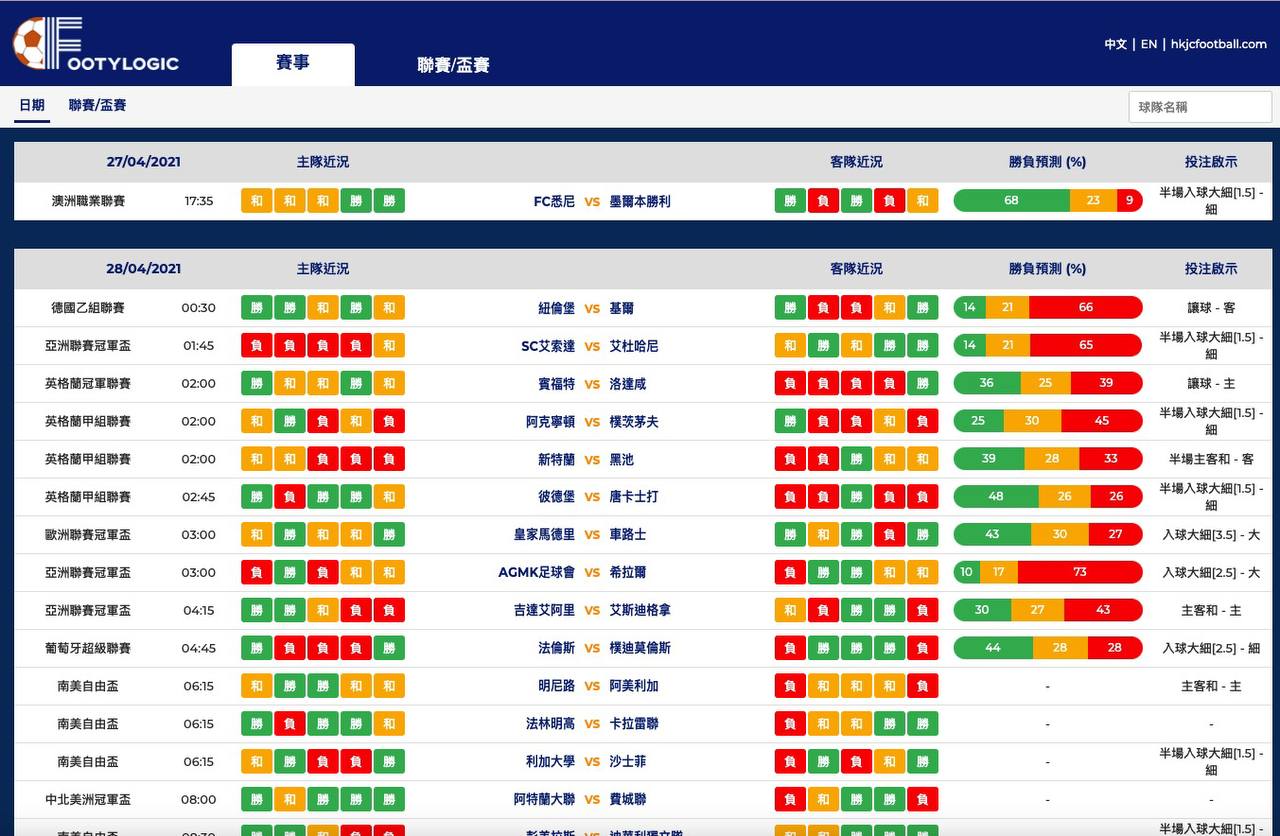Screen dimensions: 1280x836
Task: Open FC悉尼 team link
Action: 554,201
